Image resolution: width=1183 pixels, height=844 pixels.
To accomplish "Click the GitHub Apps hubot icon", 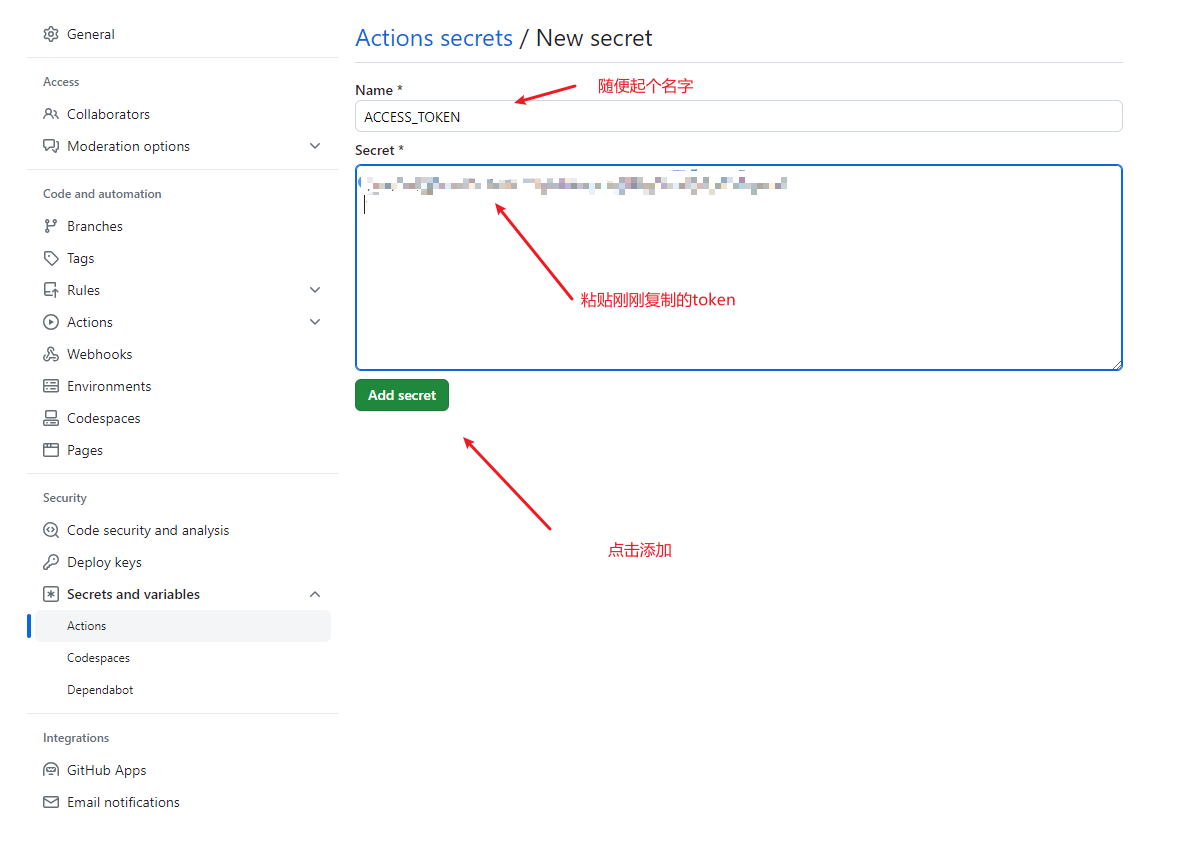I will [x=51, y=770].
